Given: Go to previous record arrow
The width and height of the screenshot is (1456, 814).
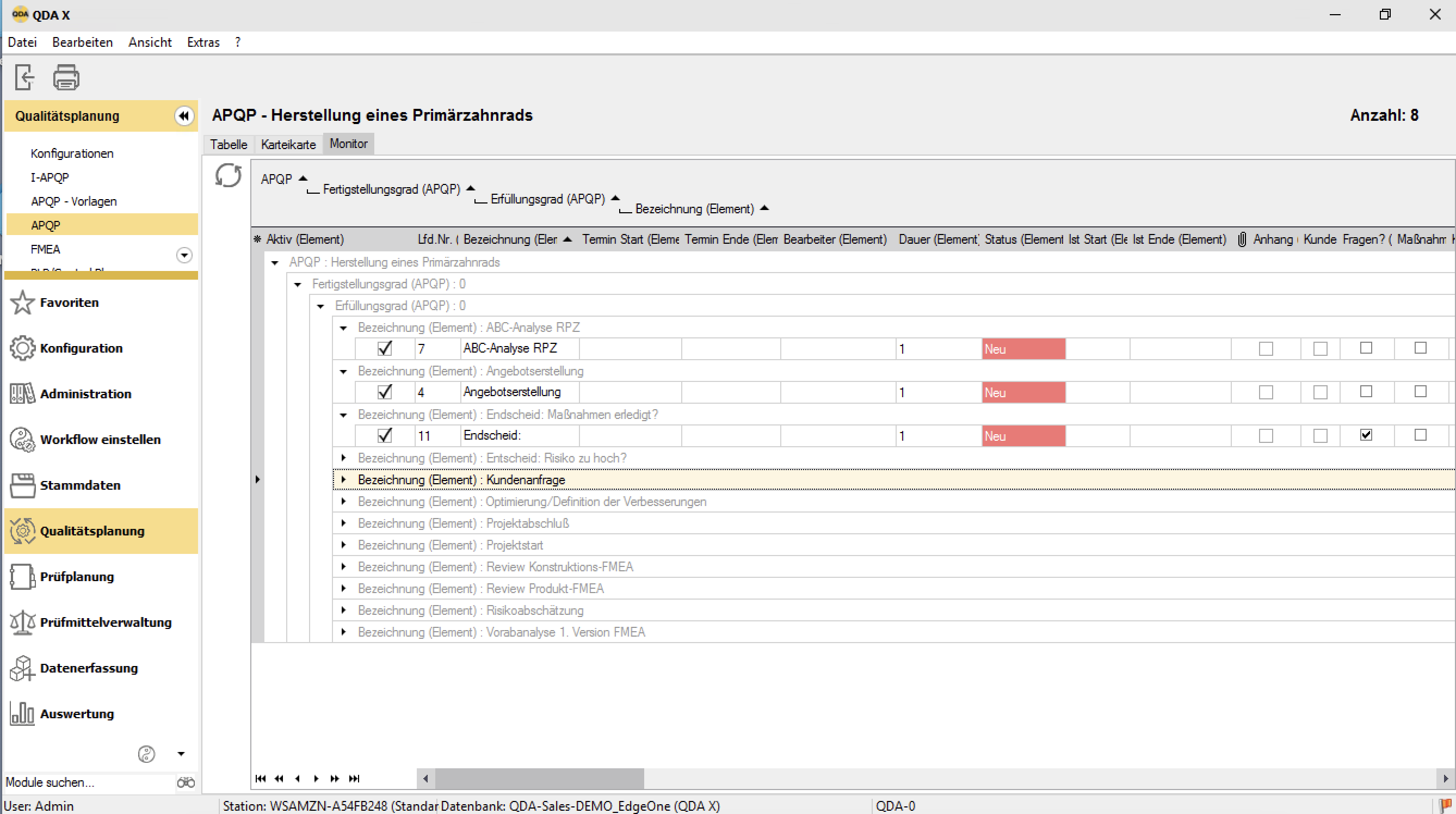Looking at the screenshot, I should [298, 779].
